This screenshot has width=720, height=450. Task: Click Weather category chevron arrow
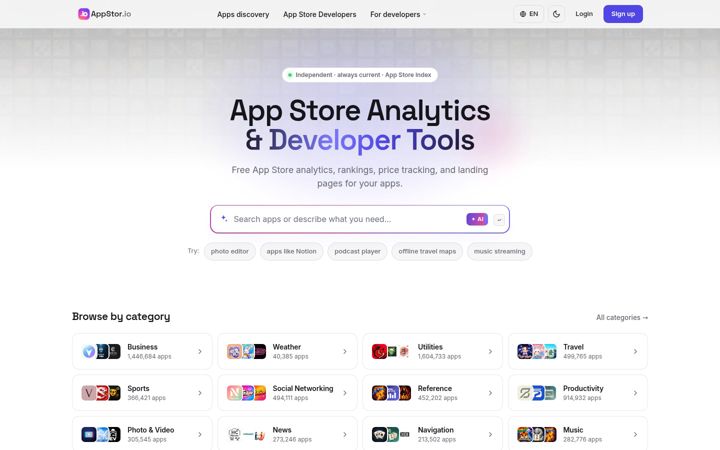(x=345, y=351)
